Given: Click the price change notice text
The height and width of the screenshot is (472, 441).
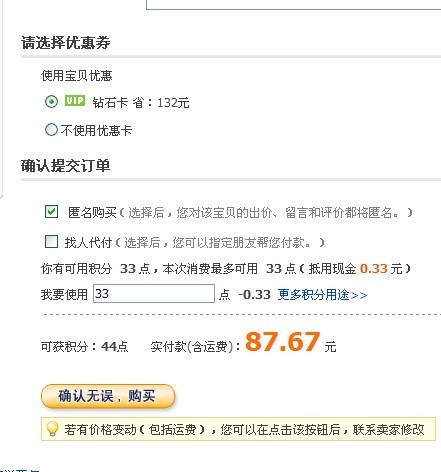Looking at the screenshot, I should (244, 429).
